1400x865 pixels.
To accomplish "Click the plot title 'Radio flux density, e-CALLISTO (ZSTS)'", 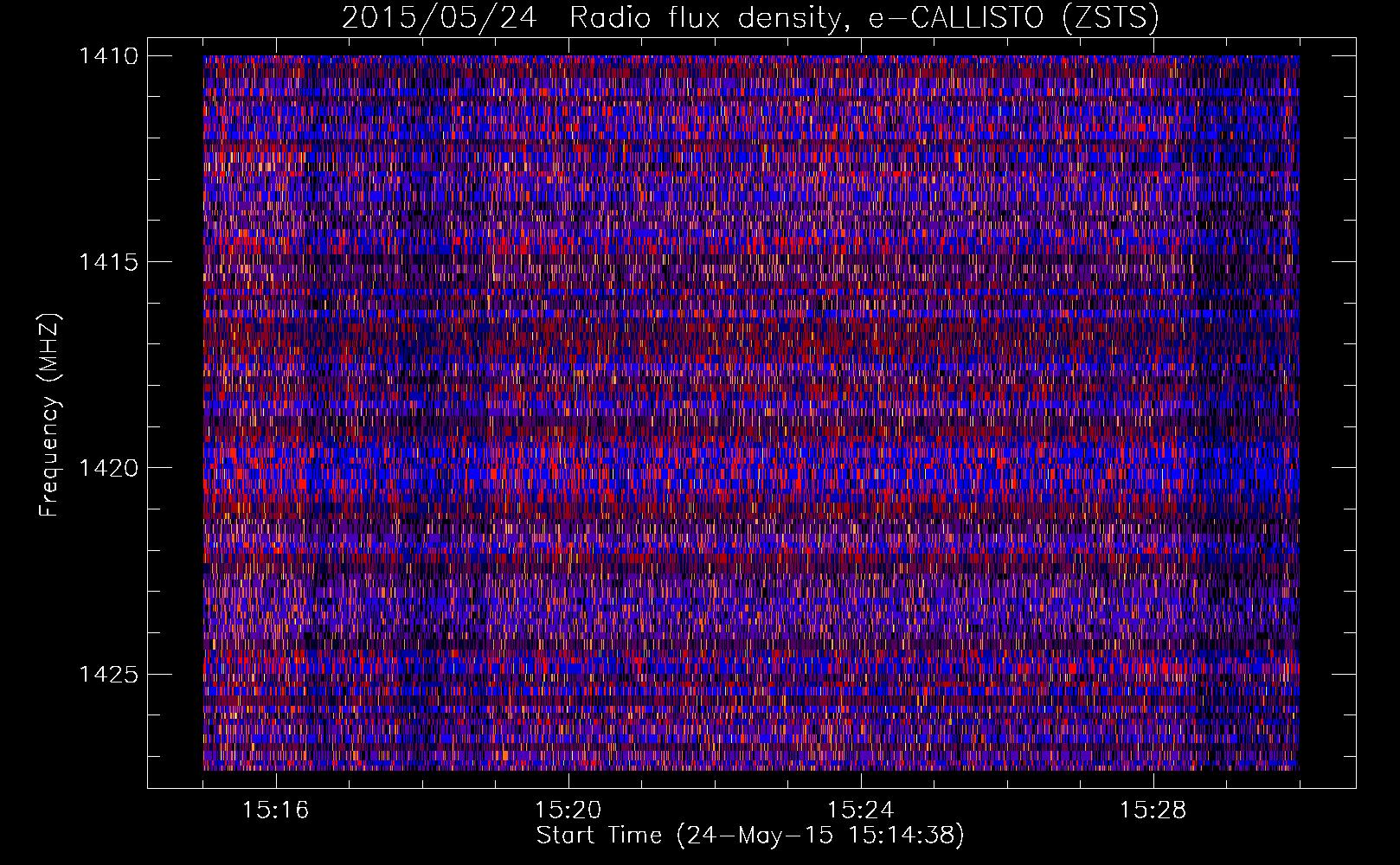I will (x=864, y=17).
